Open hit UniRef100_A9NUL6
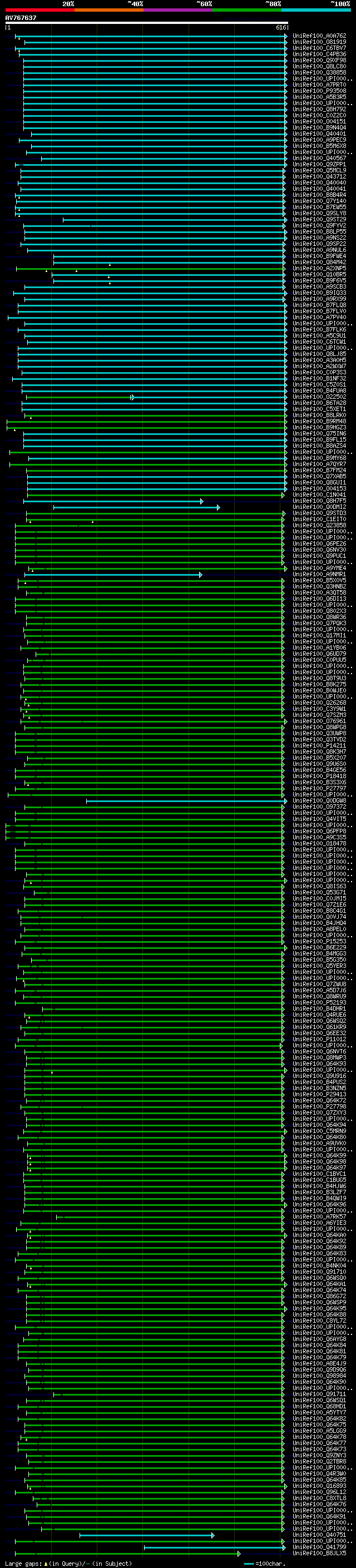 [319, 250]
